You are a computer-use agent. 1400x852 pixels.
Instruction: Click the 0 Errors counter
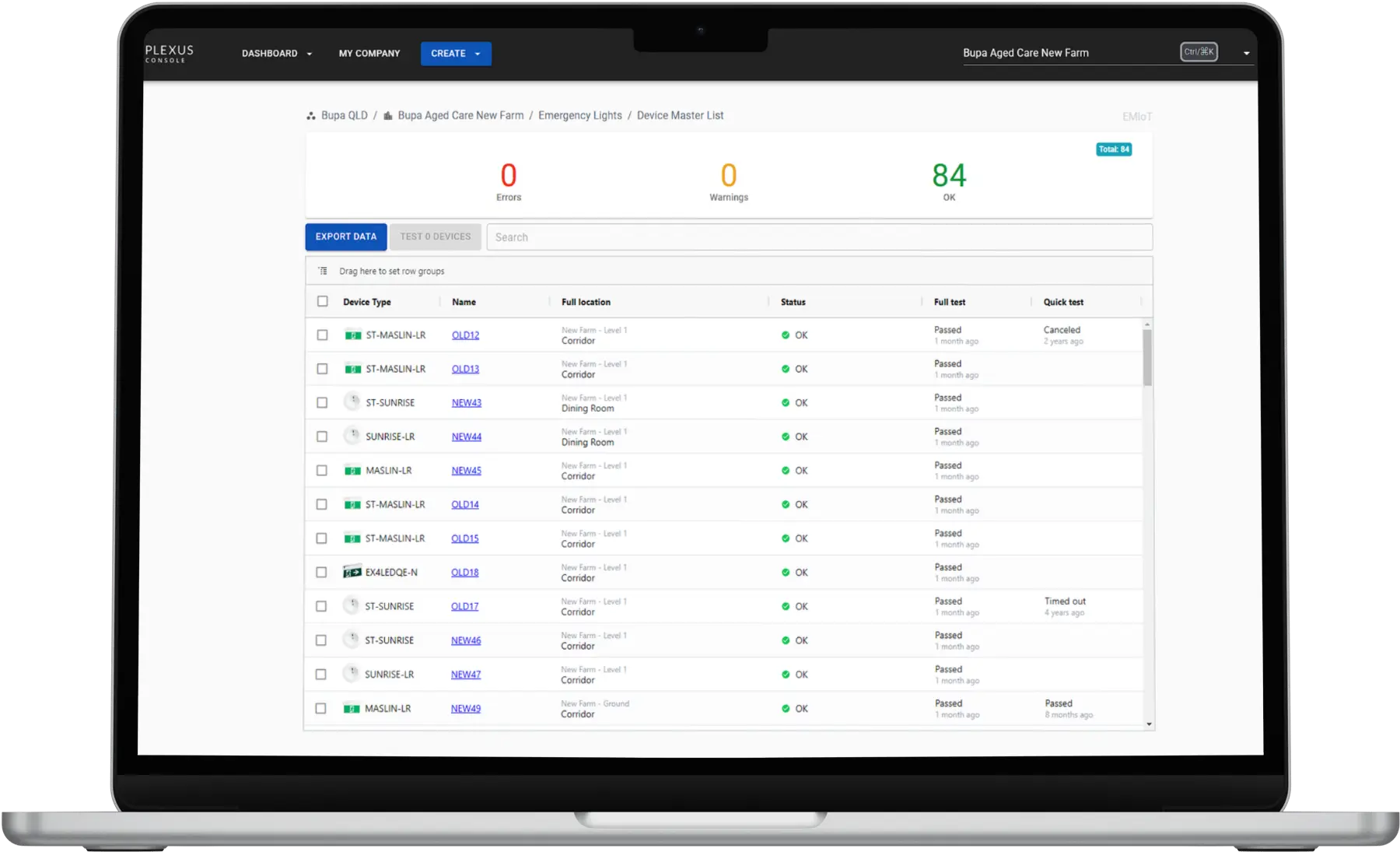[509, 181]
